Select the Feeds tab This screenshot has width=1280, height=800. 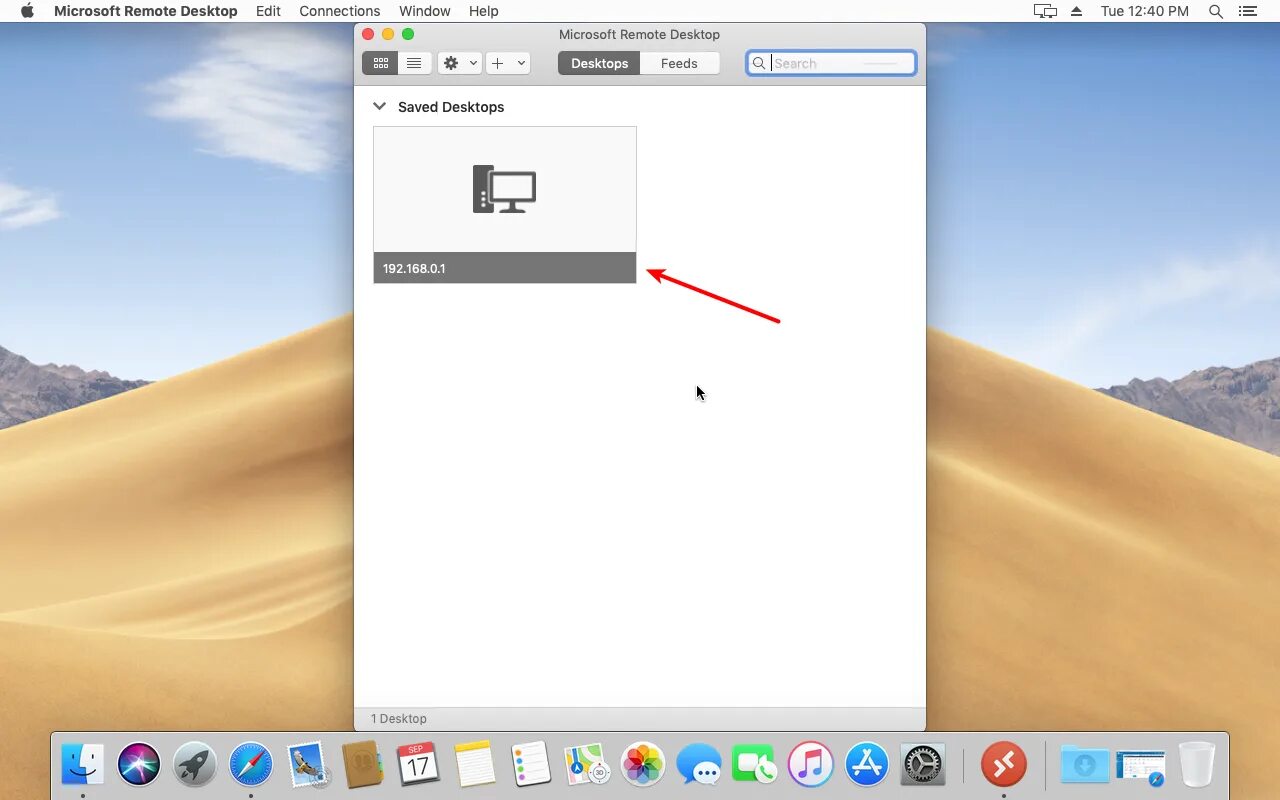tap(679, 63)
